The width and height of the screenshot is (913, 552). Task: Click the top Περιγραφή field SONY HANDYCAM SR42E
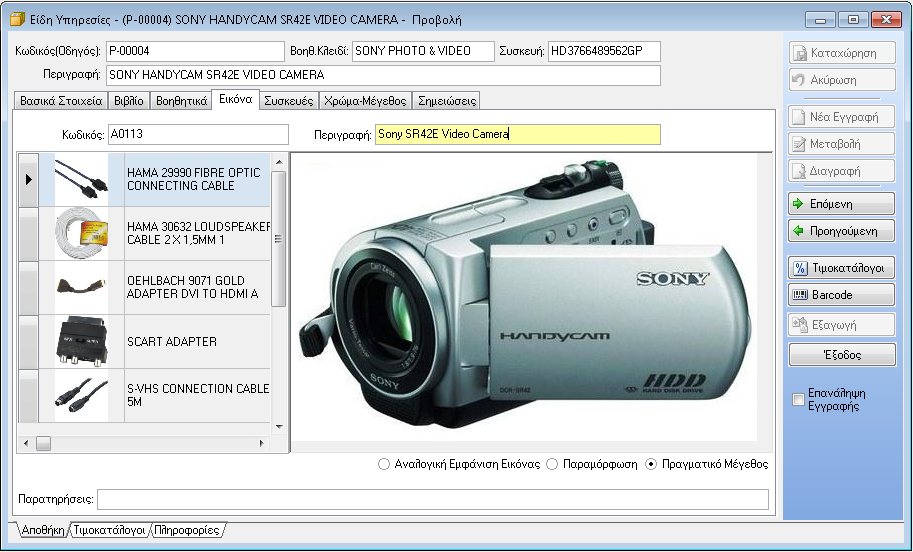(x=384, y=75)
